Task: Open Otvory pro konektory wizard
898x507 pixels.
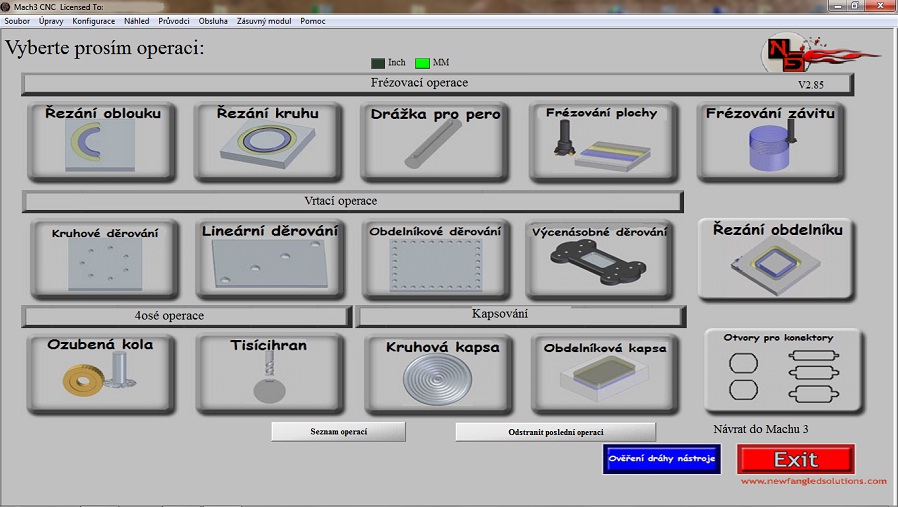Action: (783, 370)
